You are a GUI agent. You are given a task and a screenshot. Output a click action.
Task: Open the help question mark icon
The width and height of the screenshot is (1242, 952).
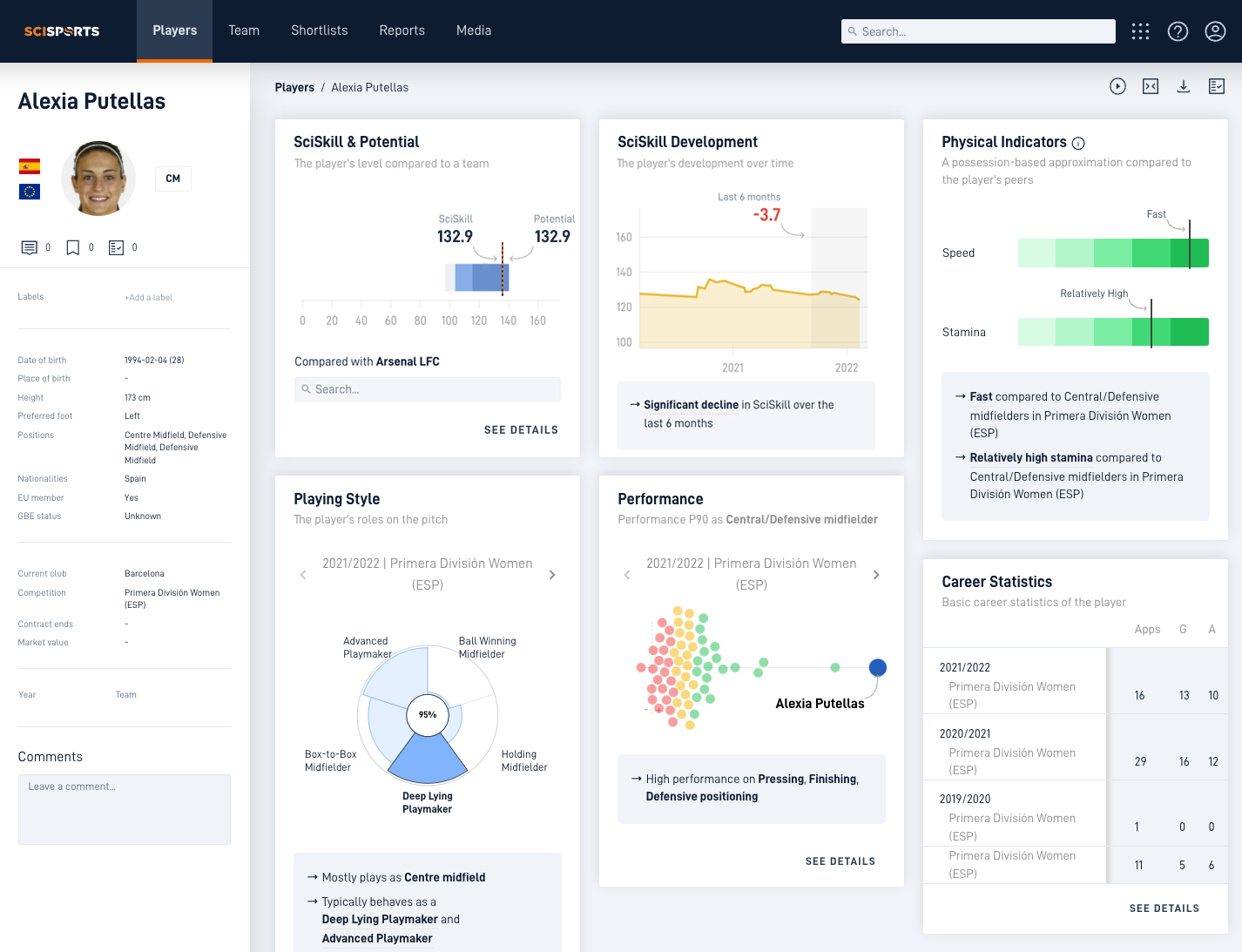click(x=1178, y=31)
